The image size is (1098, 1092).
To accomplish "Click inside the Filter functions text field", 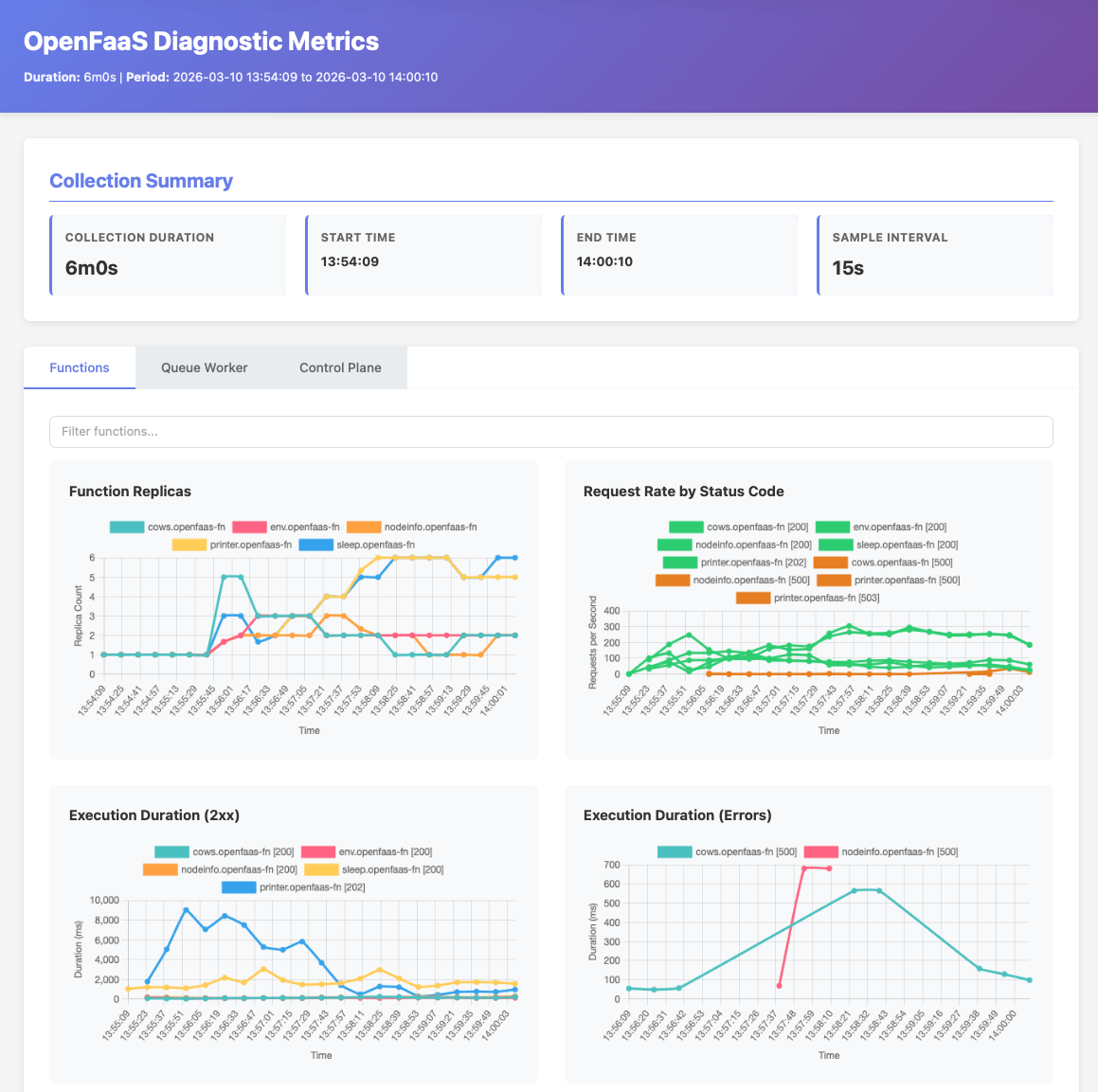I will tap(550, 431).
